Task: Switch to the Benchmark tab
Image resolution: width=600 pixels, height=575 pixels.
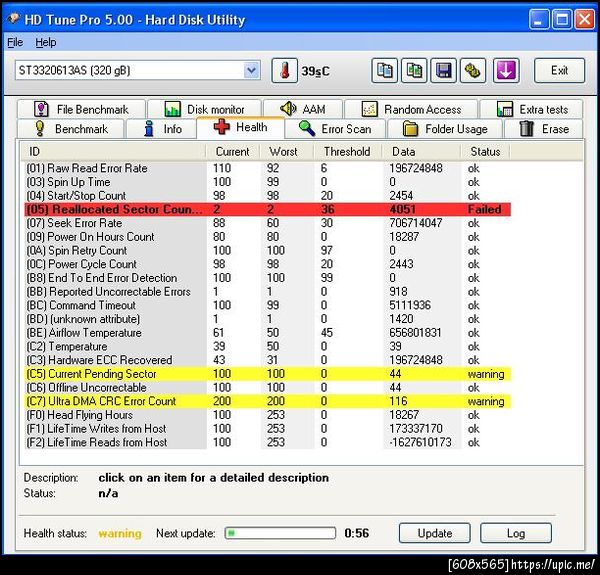Action: click(71, 129)
